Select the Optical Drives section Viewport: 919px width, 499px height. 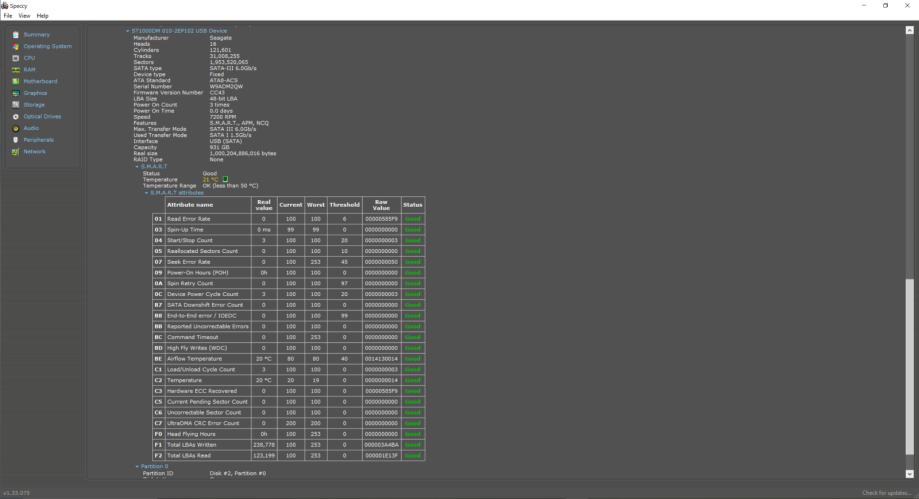[x=42, y=117]
